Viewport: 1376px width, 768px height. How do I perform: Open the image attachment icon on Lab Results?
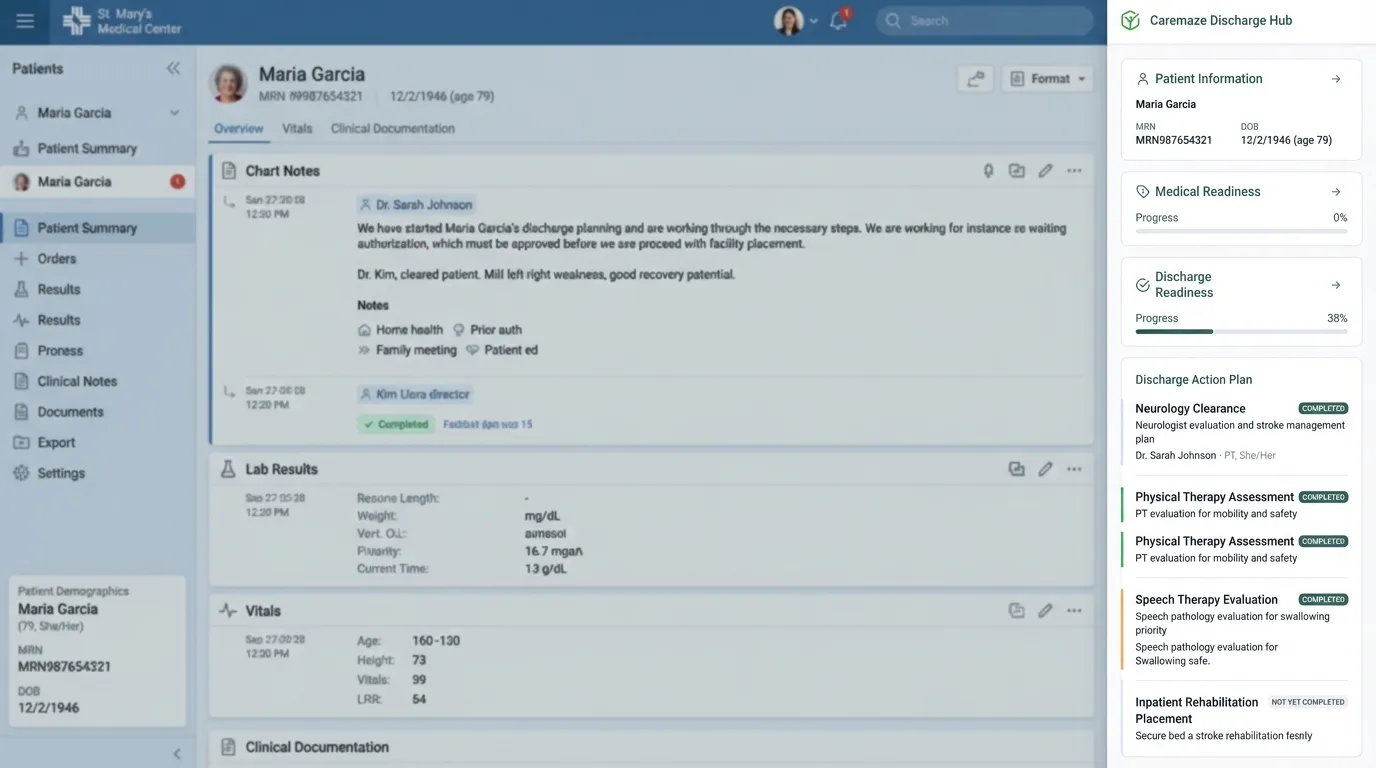coord(1017,468)
